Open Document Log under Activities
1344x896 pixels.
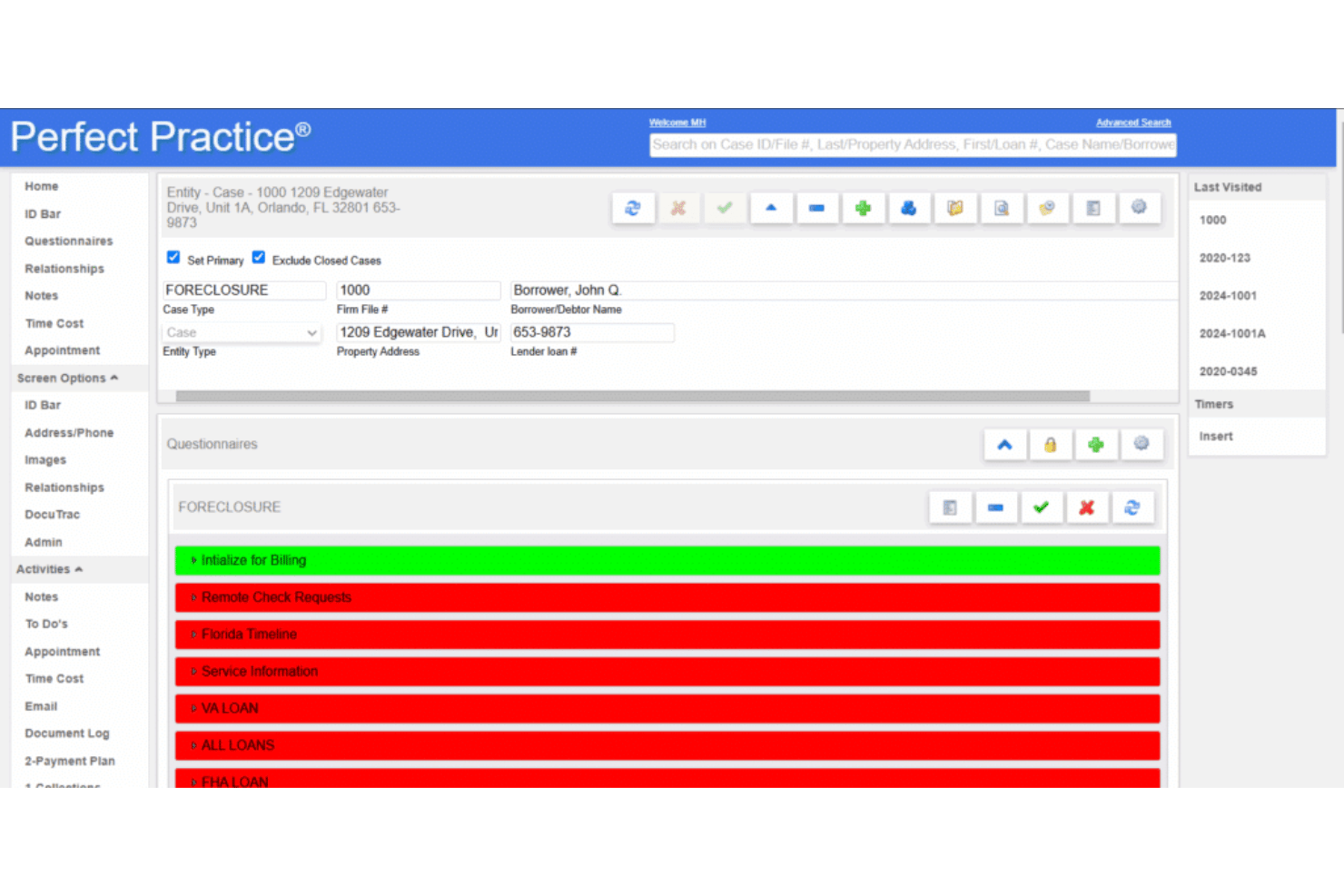[x=67, y=734]
